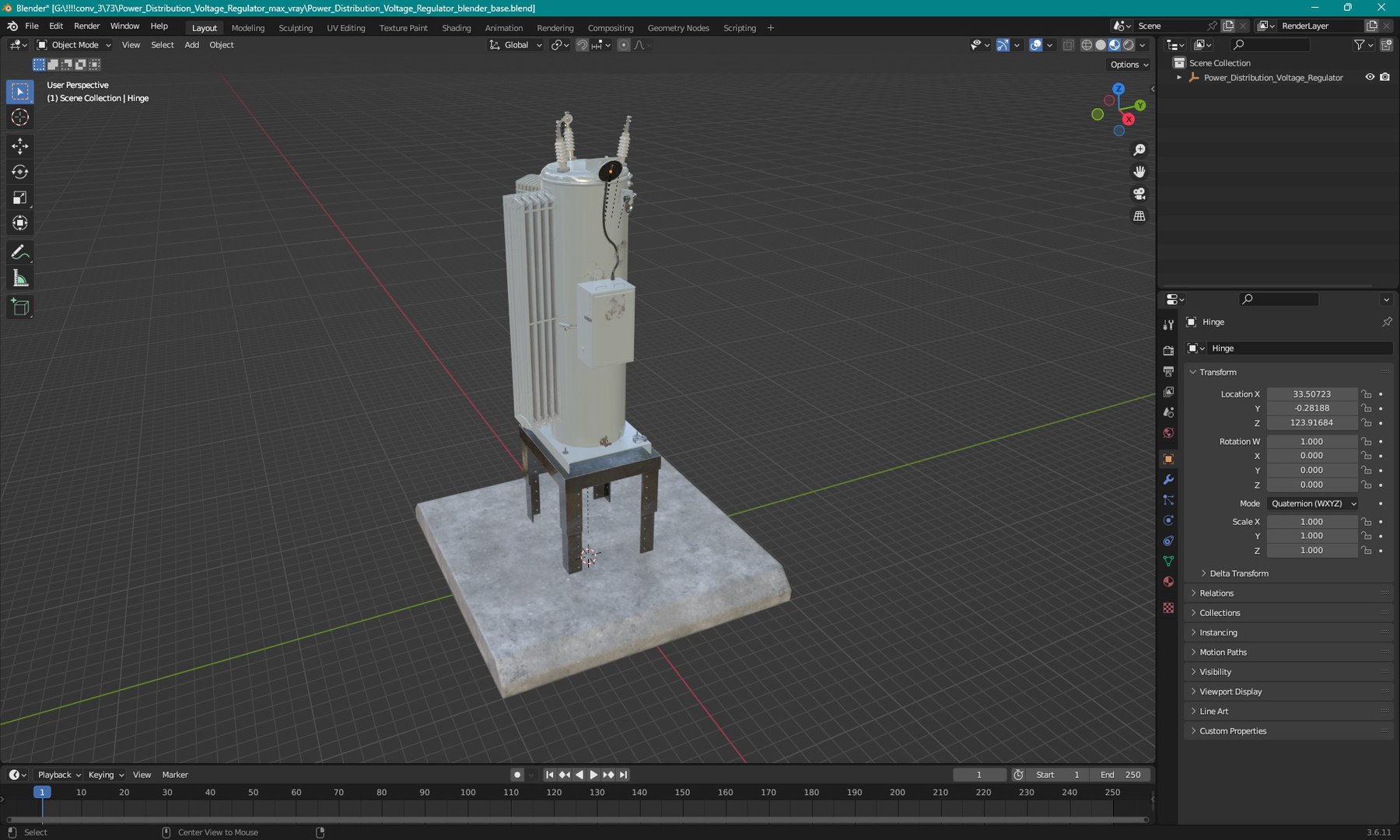Select the Move tool in toolbar
This screenshot has height=840, width=1400.
[x=20, y=145]
